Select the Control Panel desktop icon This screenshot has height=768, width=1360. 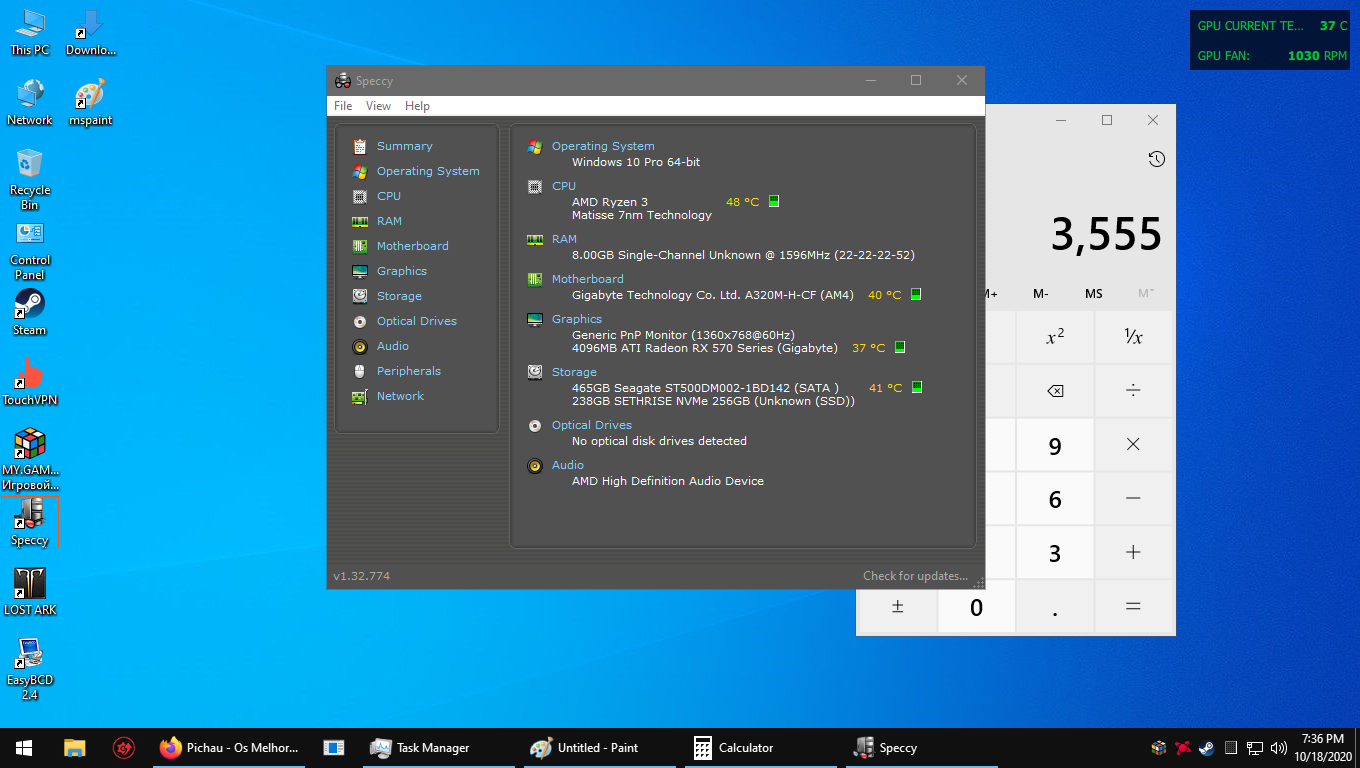click(30, 250)
